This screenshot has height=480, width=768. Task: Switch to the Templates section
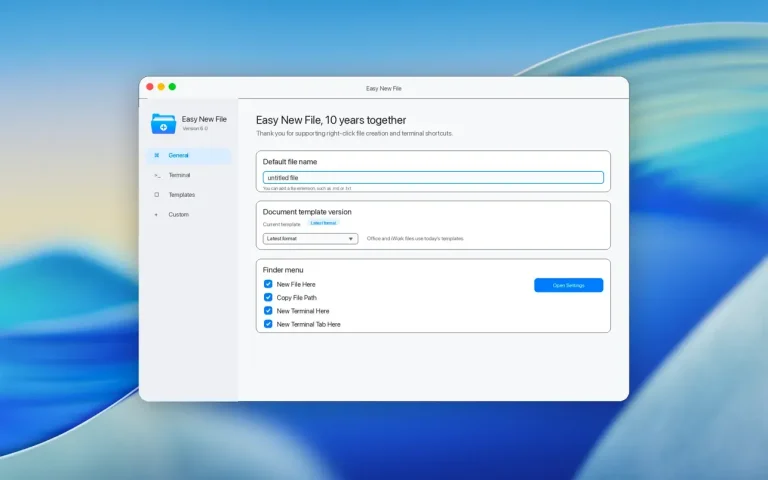189,195
